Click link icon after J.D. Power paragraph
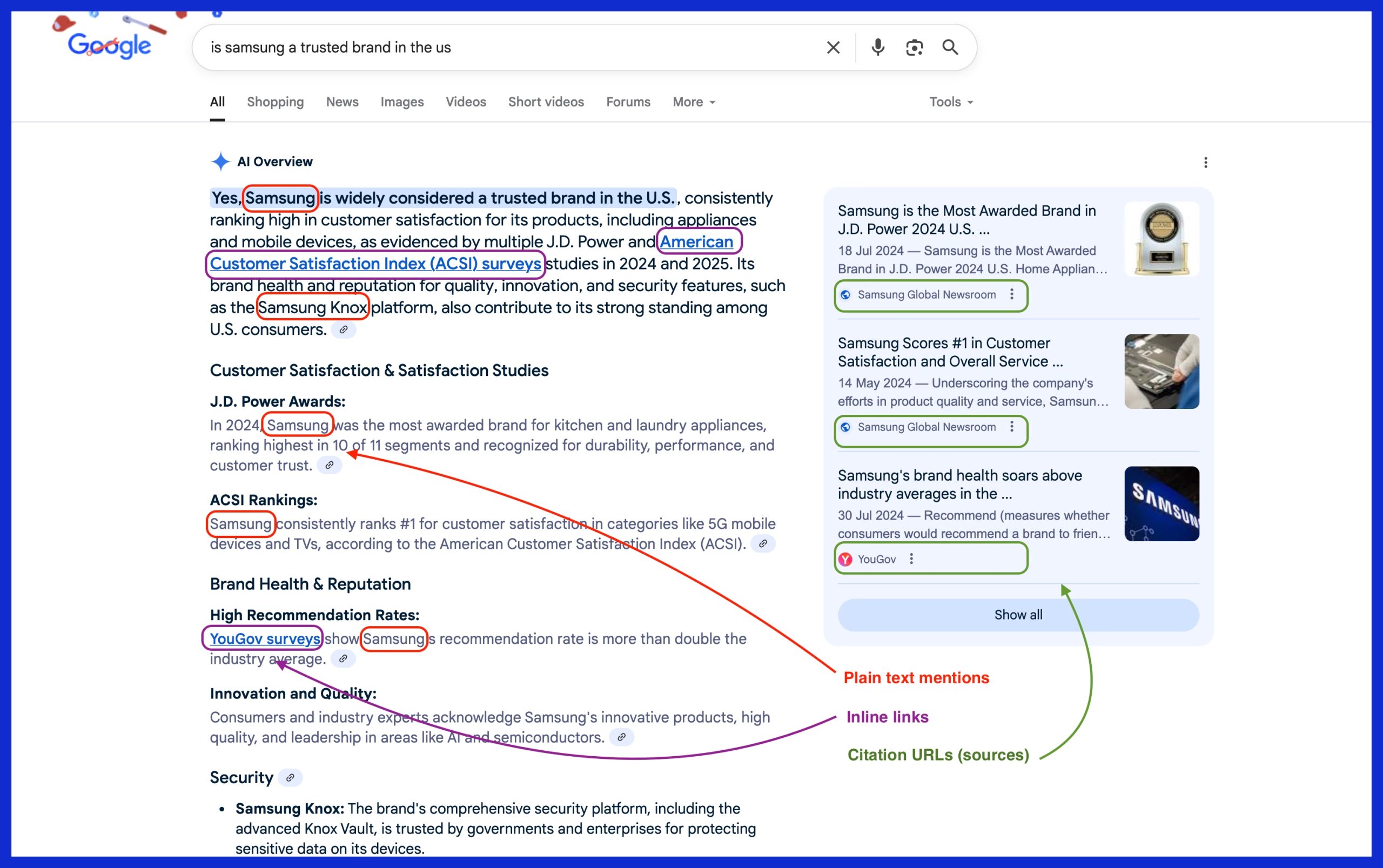Viewport: 1383px width, 868px height. click(330, 465)
